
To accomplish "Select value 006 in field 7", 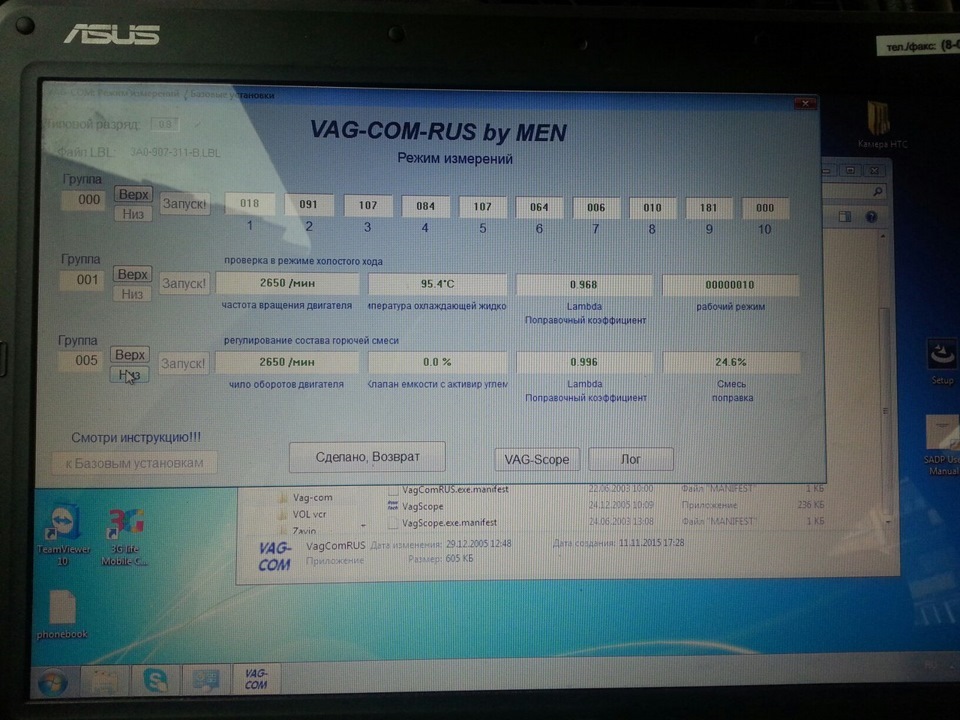I will [596, 208].
